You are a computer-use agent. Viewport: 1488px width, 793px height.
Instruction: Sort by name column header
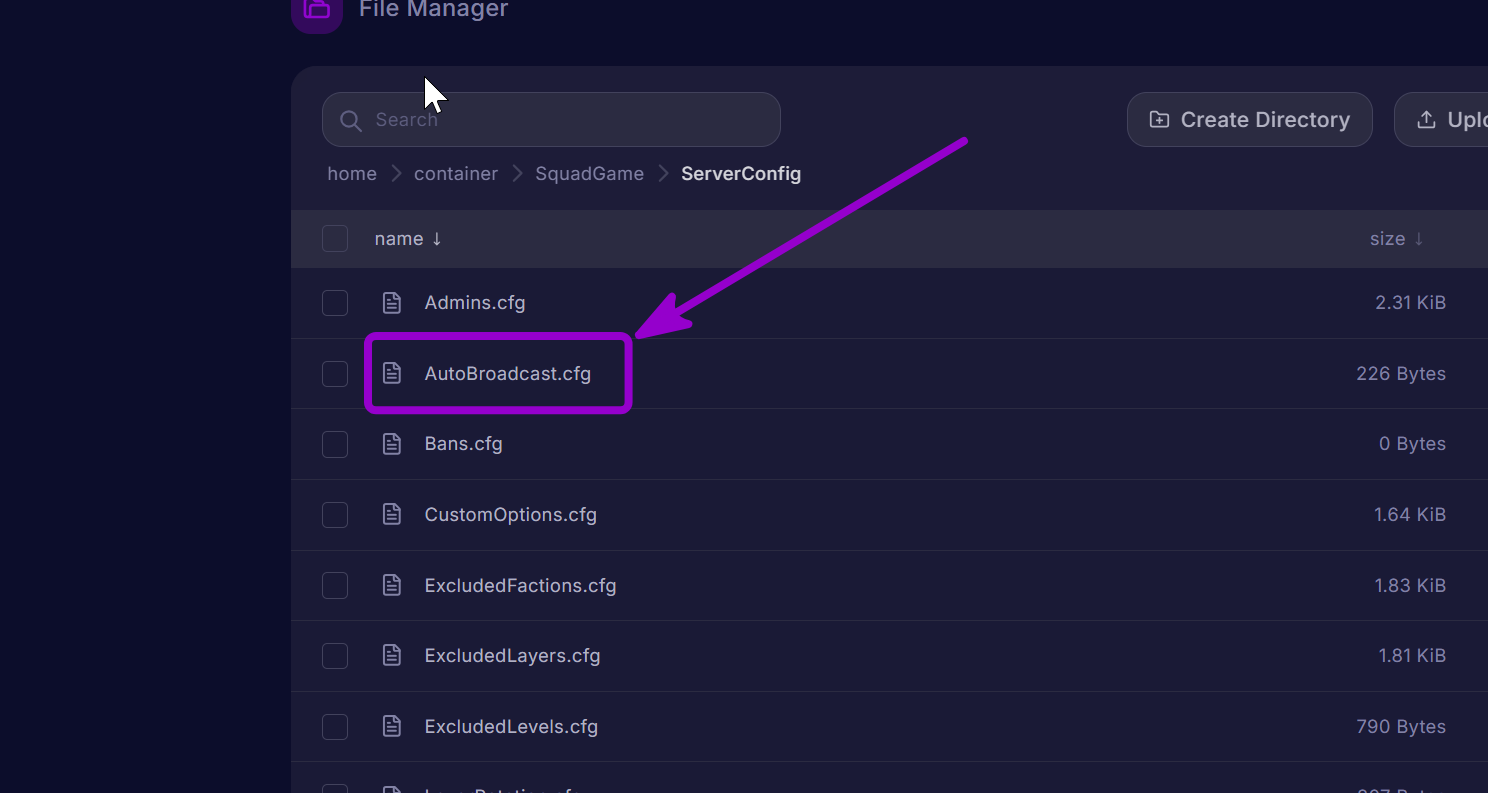coord(408,239)
